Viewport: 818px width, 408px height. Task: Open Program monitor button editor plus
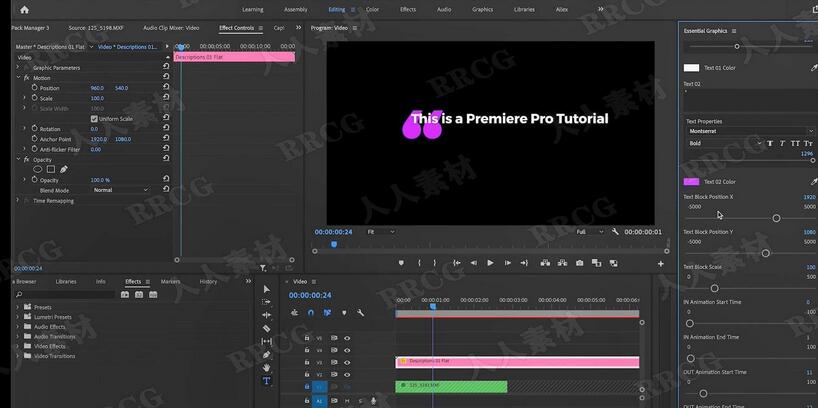pos(660,264)
